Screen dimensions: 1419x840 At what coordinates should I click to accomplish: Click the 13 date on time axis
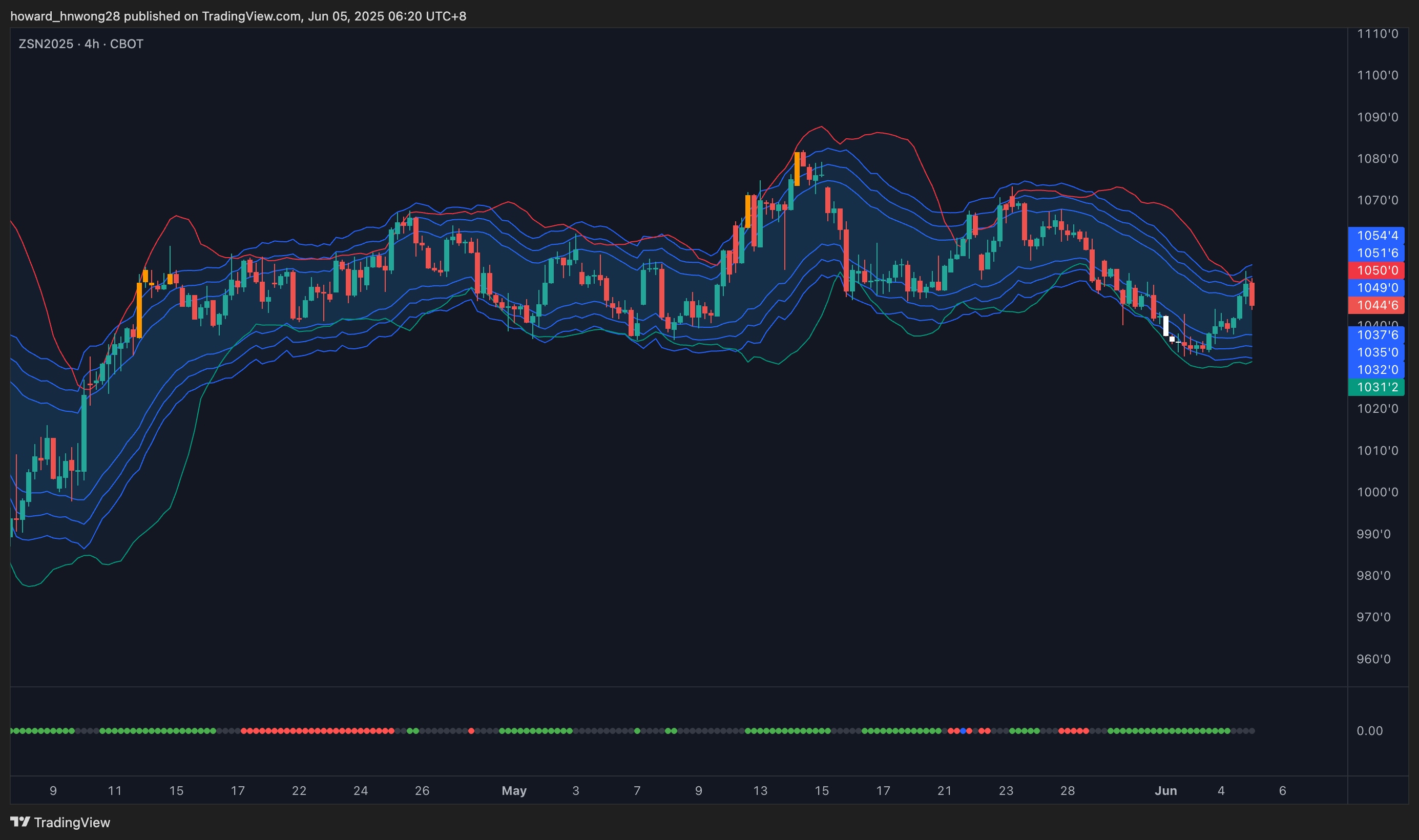[760, 791]
